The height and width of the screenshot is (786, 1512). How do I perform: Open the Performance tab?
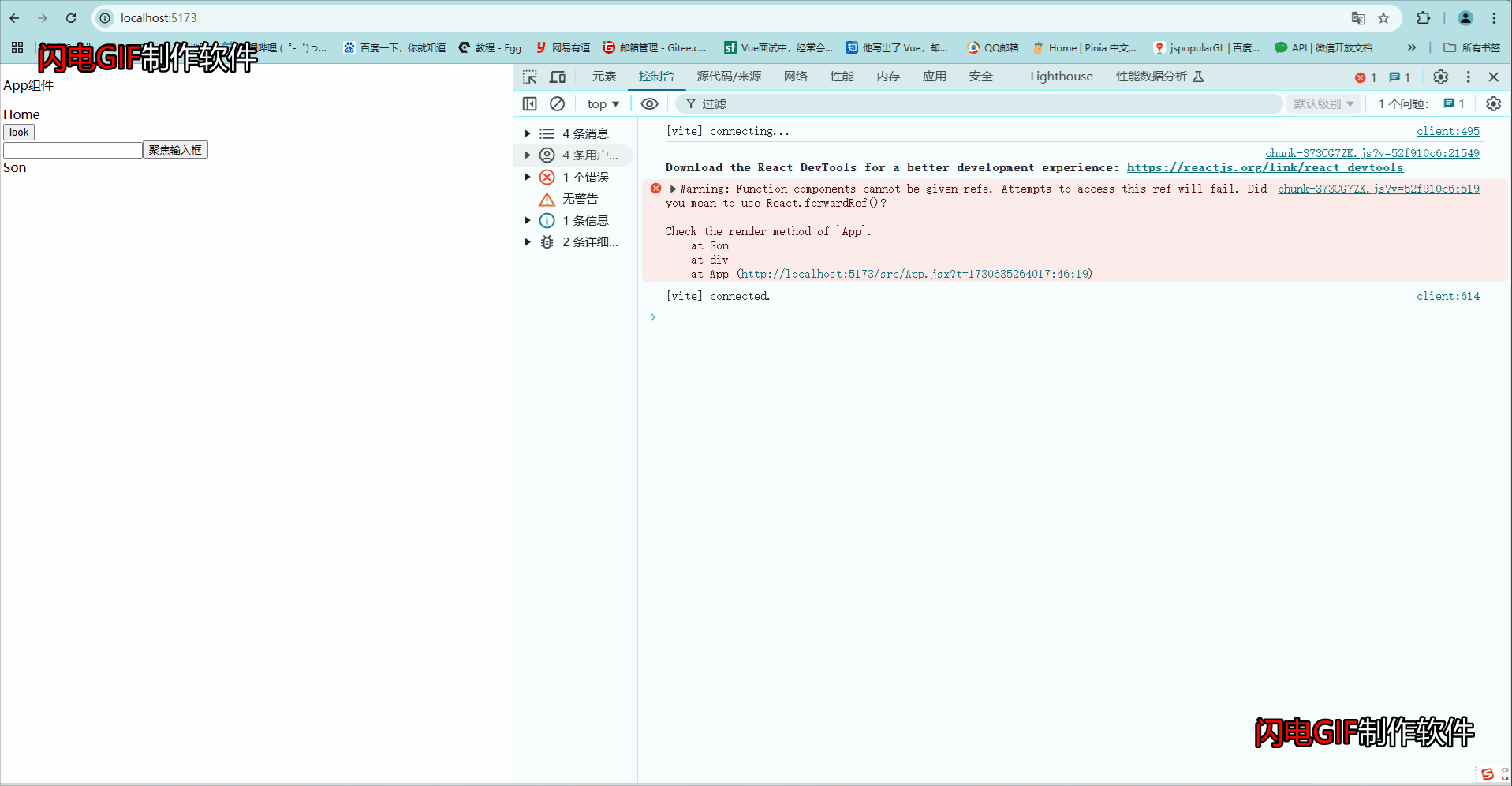pyautogui.click(x=842, y=77)
